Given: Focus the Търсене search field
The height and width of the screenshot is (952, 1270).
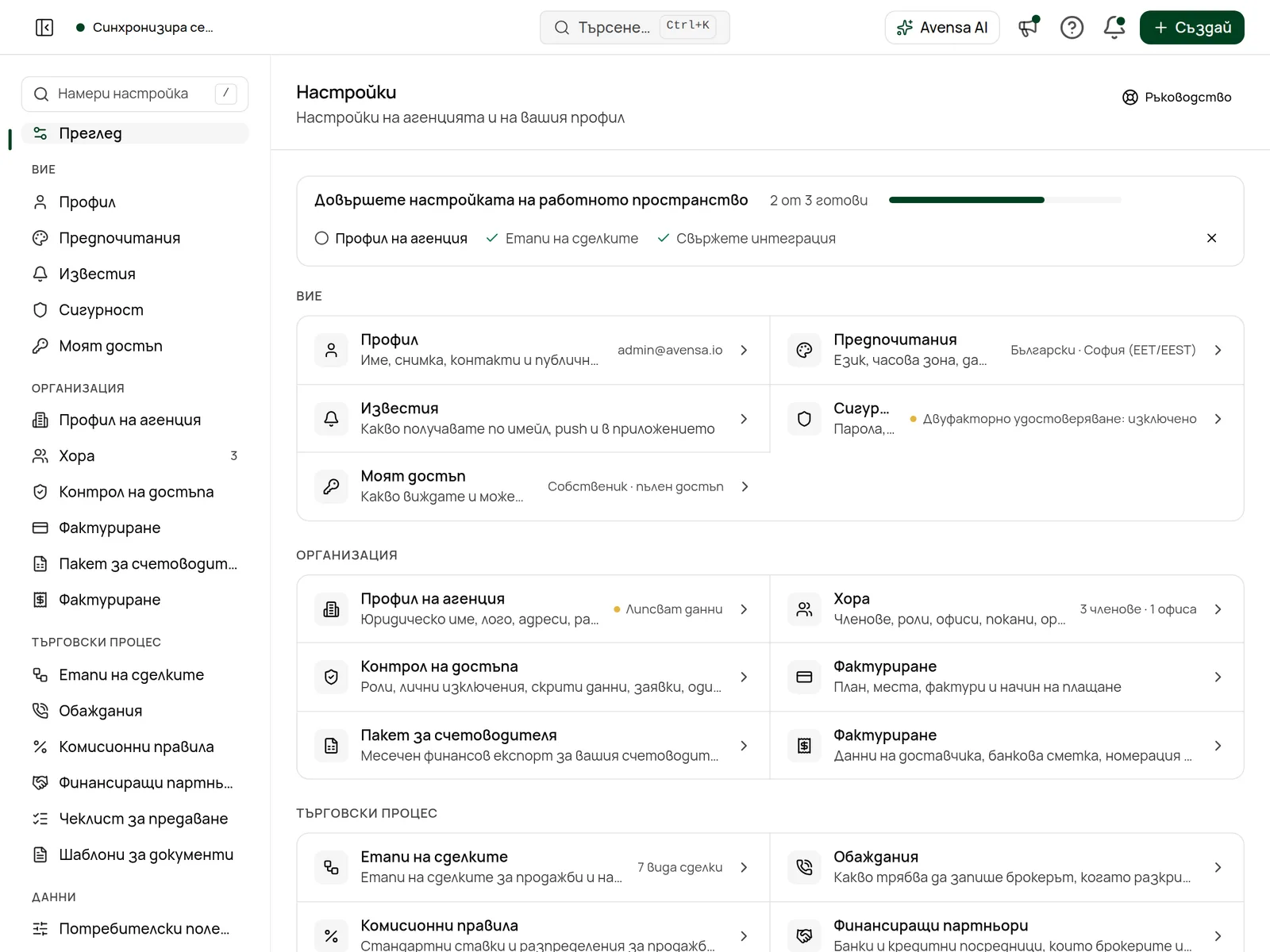Looking at the screenshot, I should click(635, 28).
